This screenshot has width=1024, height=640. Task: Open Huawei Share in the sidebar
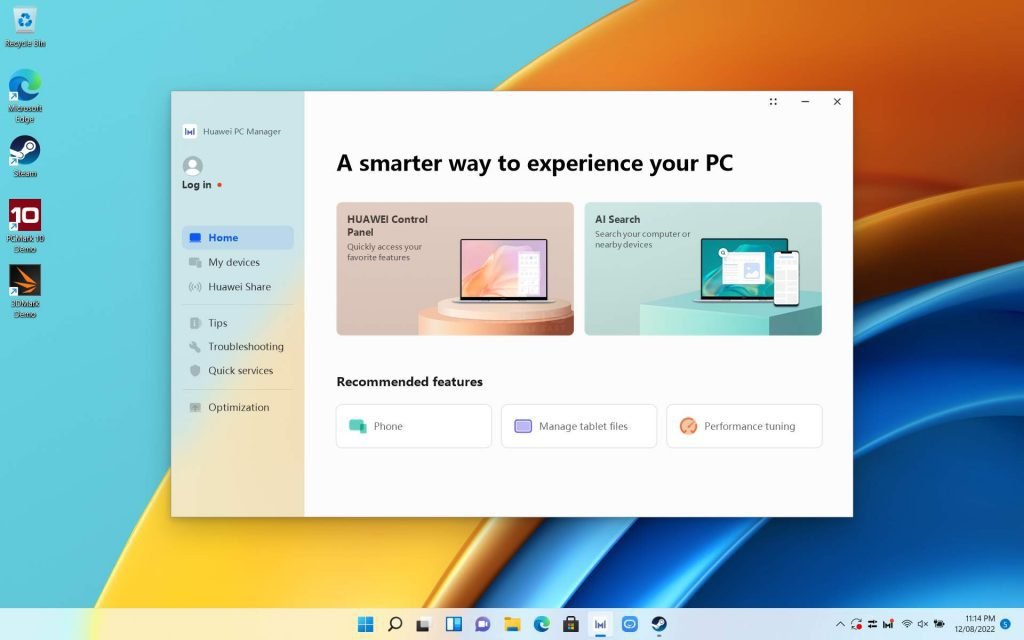coord(238,287)
